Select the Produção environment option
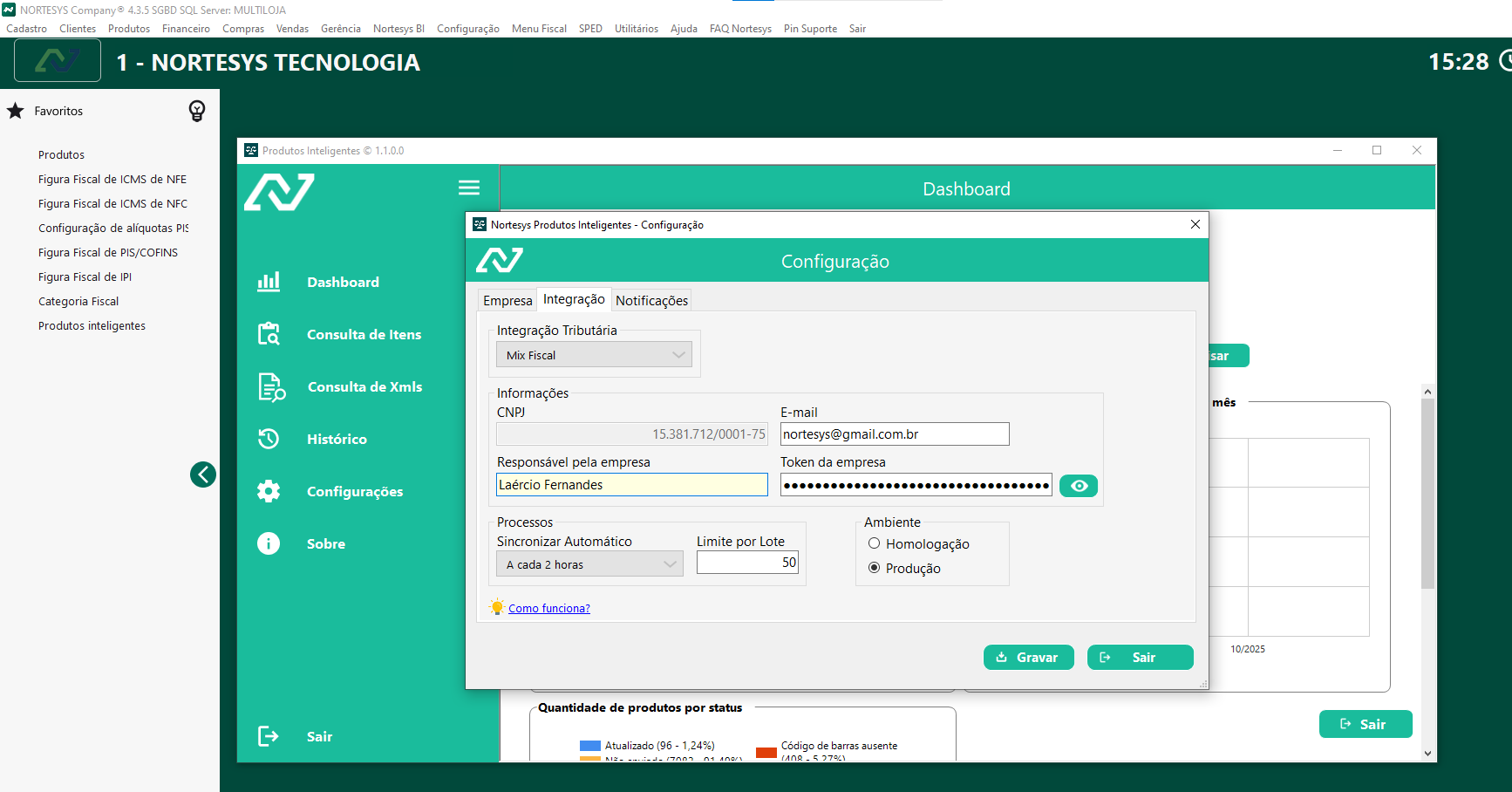The width and height of the screenshot is (1512, 792). [874, 568]
